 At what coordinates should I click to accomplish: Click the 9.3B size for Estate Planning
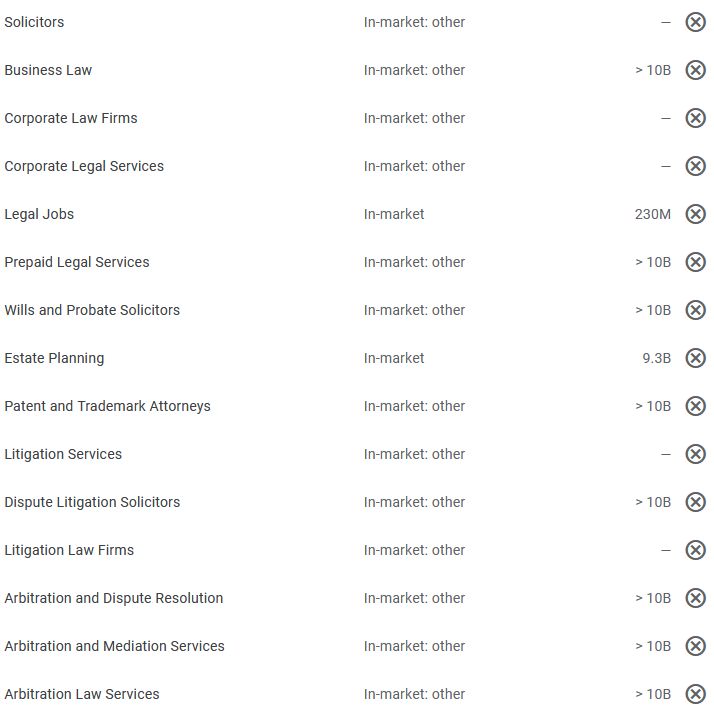coord(656,358)
